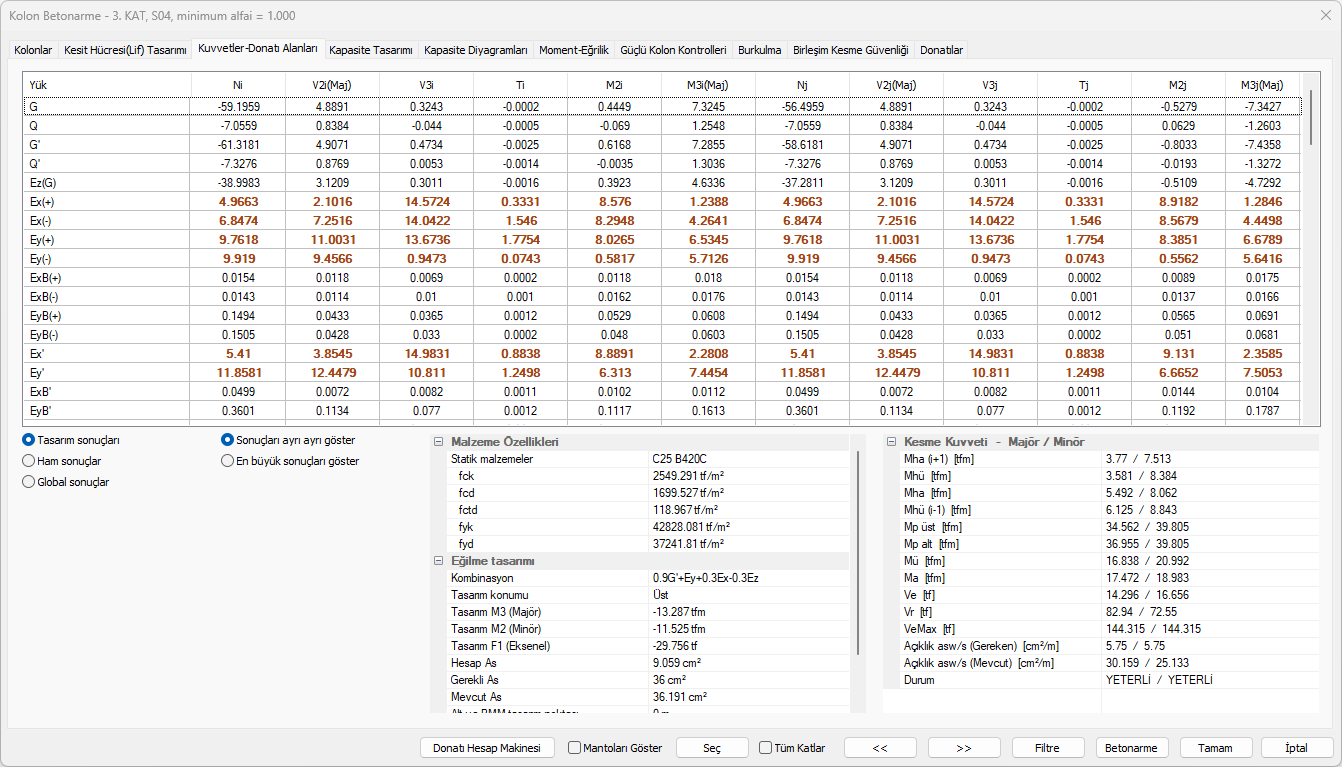The height and width of the screenshot is (767, 1342).
Task: Check the Tüm Katlar checkbox
Action: 766,748
